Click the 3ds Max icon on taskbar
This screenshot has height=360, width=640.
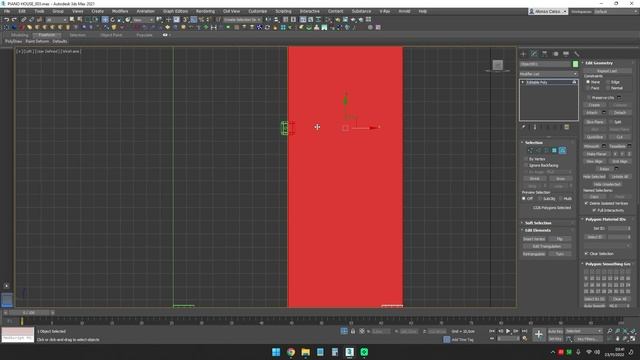click(349, 352)
